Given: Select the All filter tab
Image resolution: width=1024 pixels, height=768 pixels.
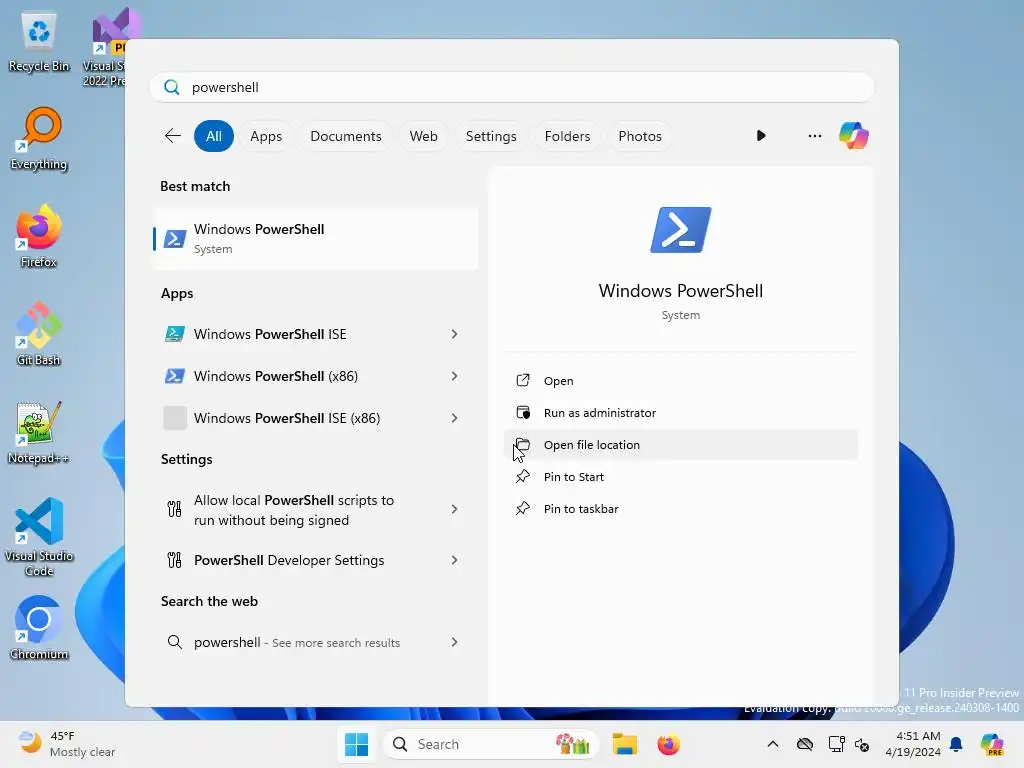Looking at the screenshot, I should [x=214, y=136].
